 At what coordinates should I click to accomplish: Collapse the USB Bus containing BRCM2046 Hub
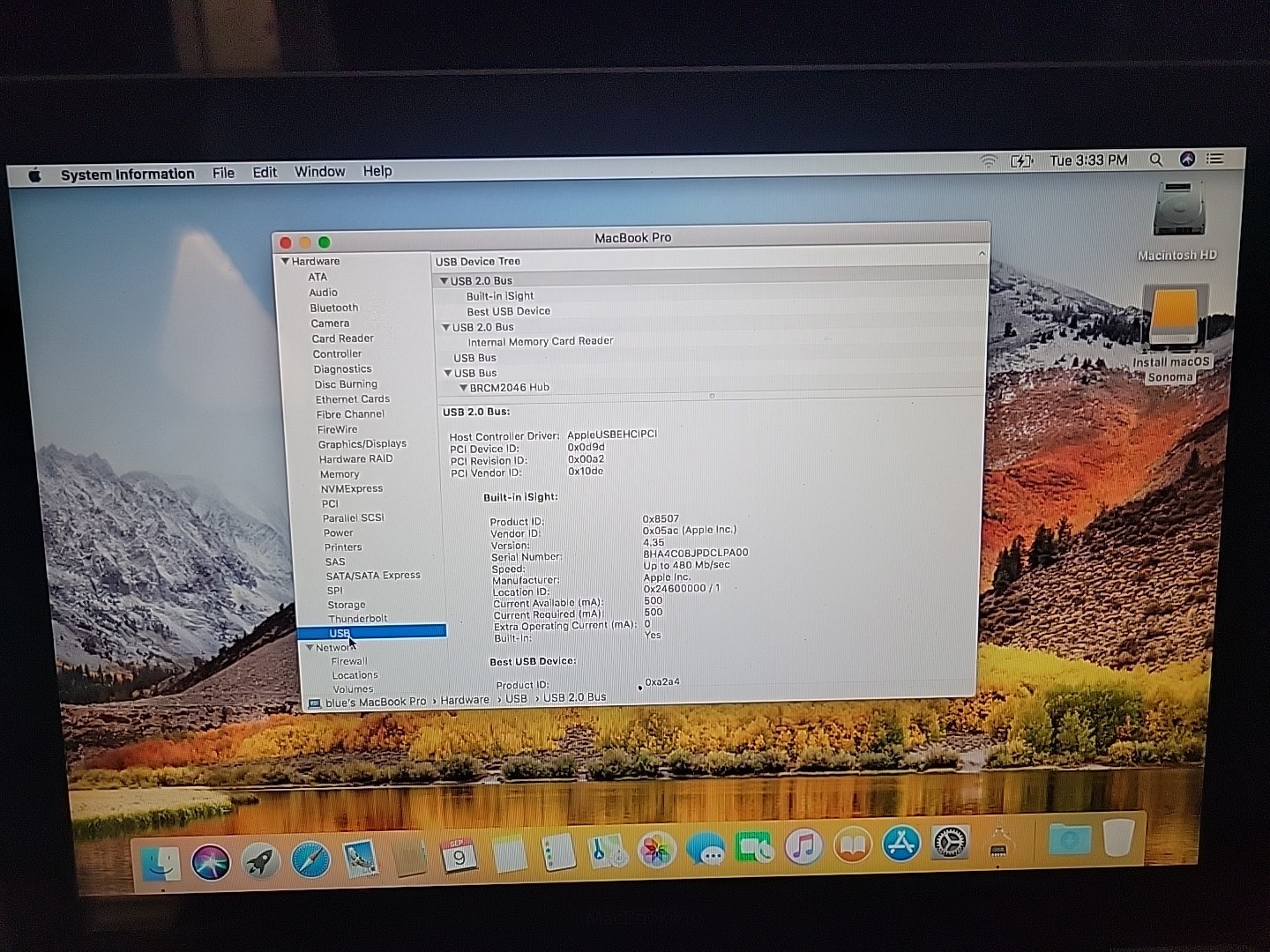[448, 373]
